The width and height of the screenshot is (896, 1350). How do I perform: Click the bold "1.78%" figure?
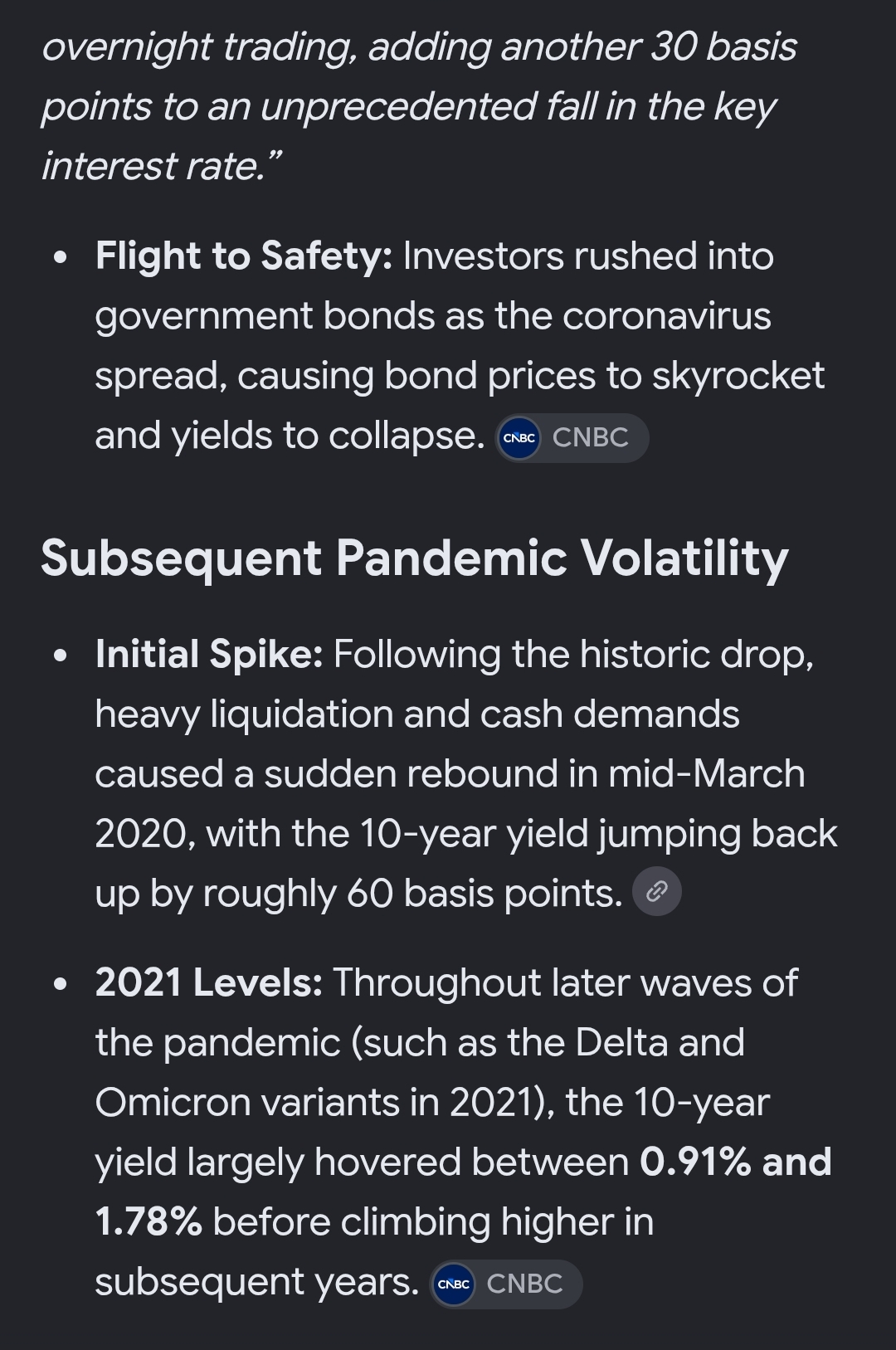[149, 1221]
